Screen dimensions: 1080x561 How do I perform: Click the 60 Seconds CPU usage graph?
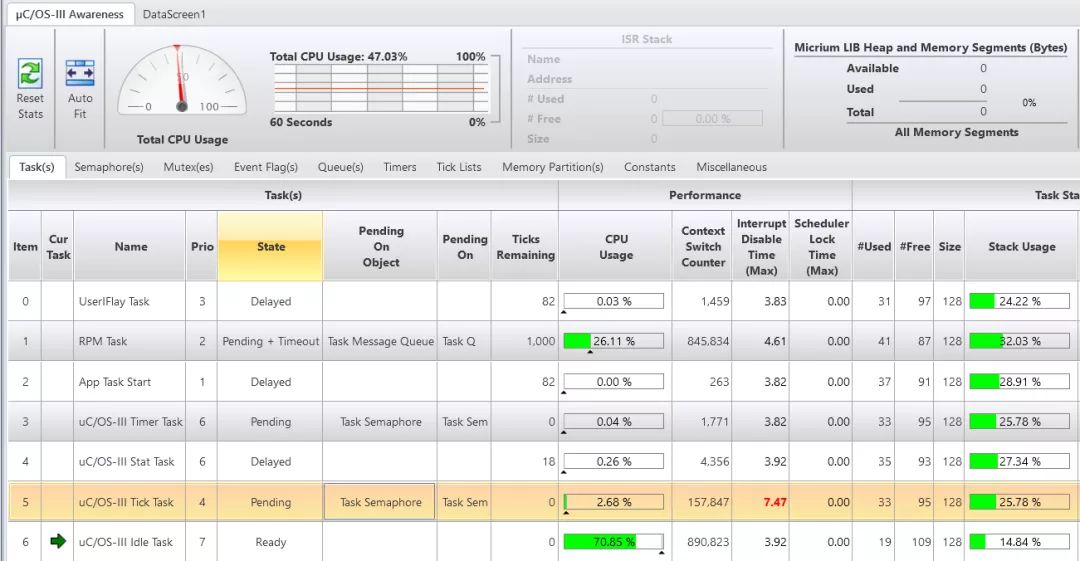(381, 89)
